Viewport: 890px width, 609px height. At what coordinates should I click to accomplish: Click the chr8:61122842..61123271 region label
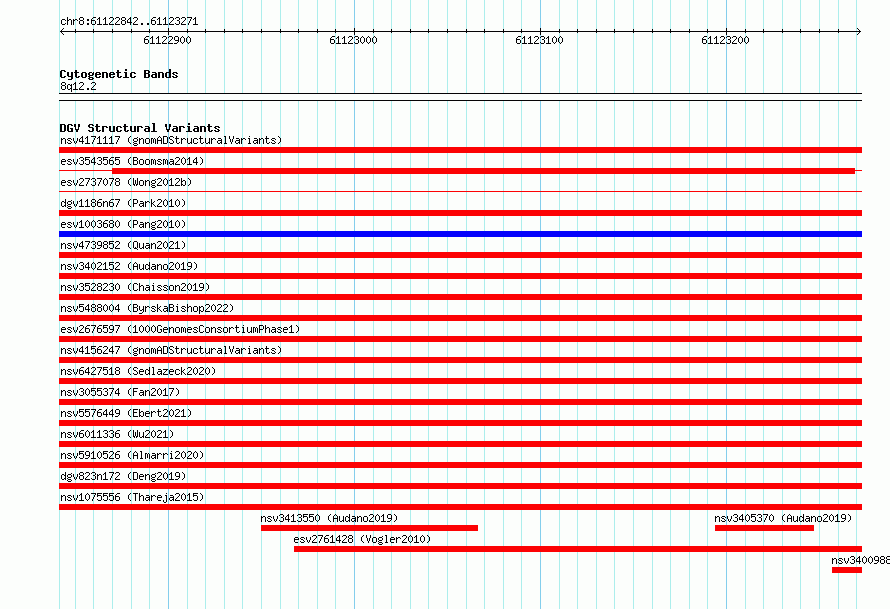129,21
